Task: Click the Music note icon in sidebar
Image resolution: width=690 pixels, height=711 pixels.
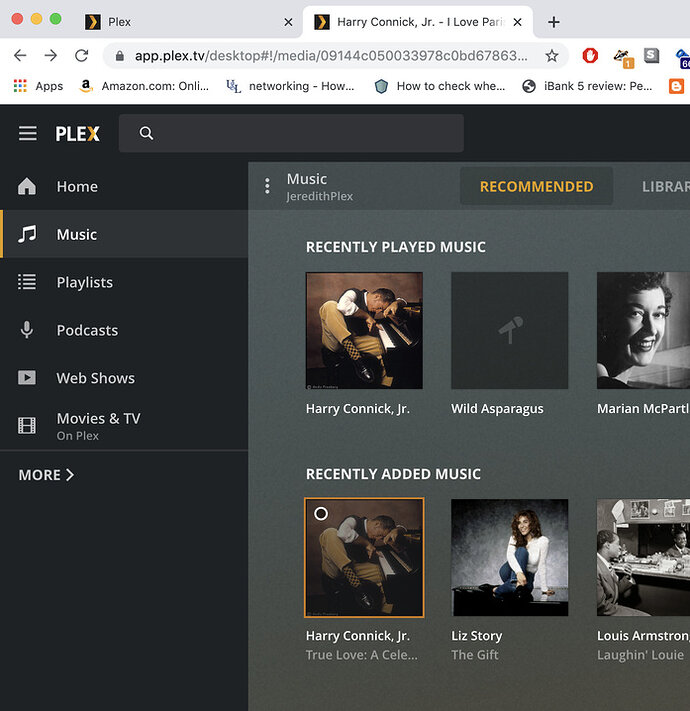Action: point(27,234)
